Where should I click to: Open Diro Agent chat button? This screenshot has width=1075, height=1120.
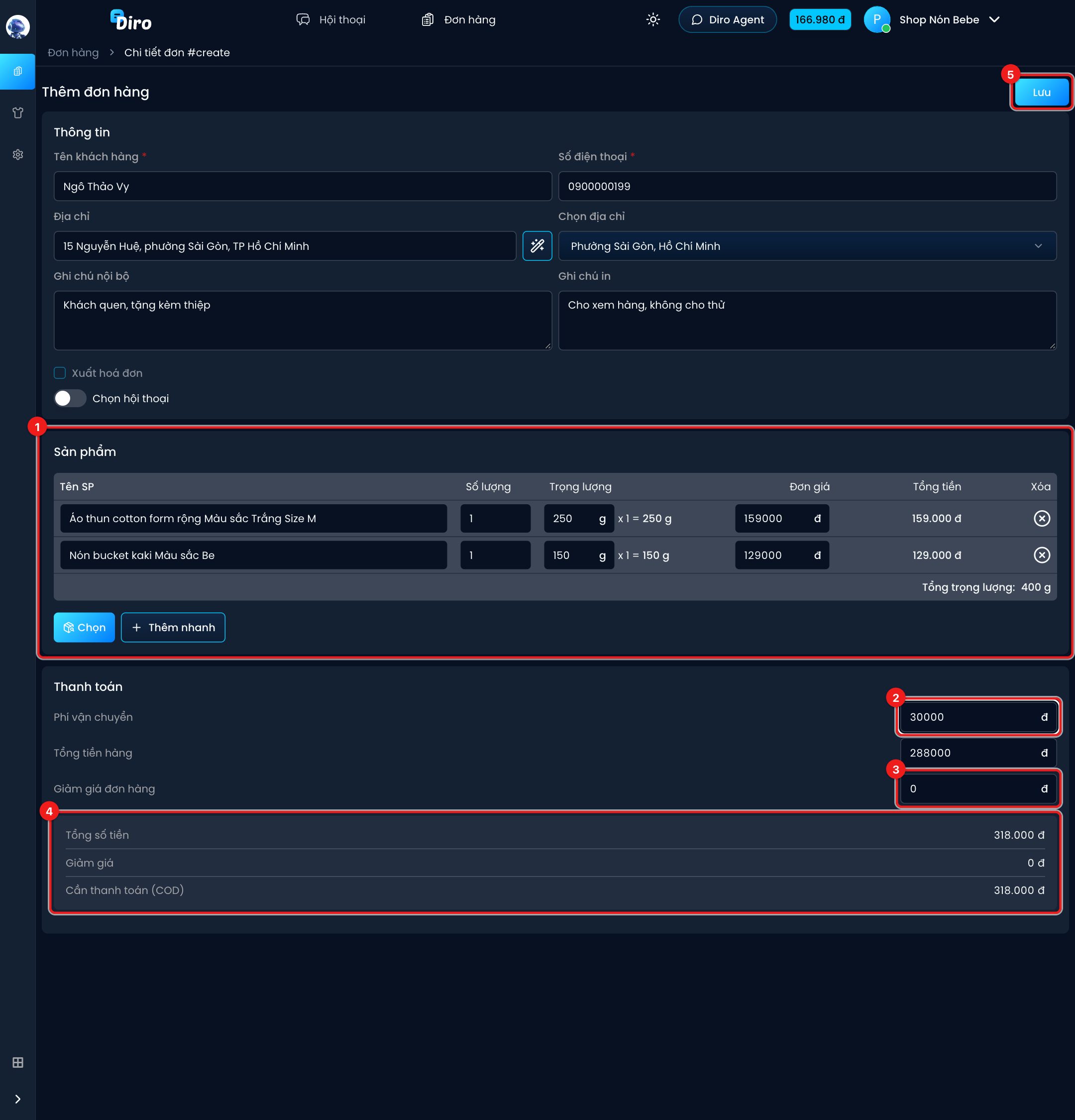727,19
